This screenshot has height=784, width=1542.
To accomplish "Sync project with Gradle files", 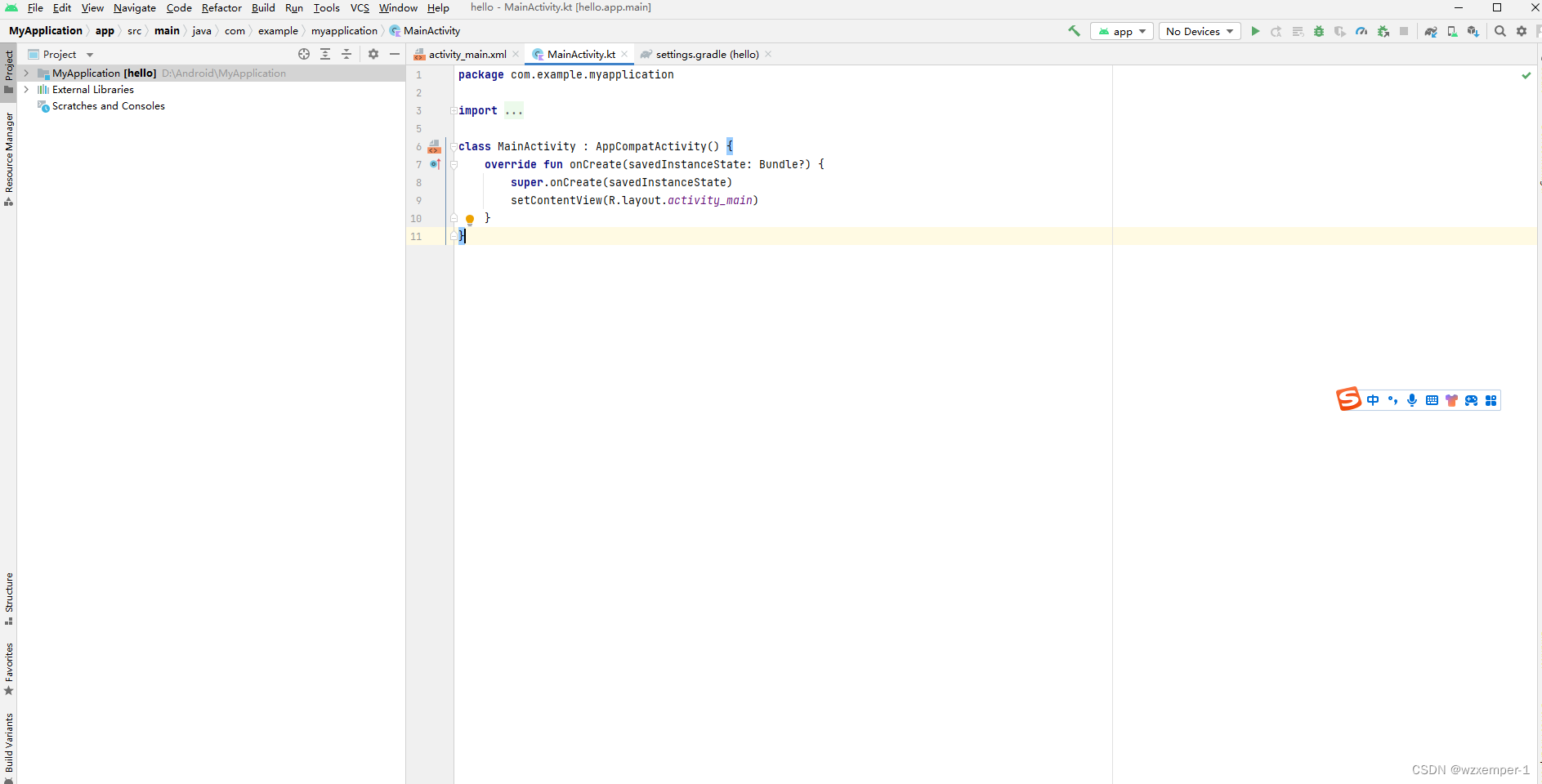I will tap(1431, 32).
